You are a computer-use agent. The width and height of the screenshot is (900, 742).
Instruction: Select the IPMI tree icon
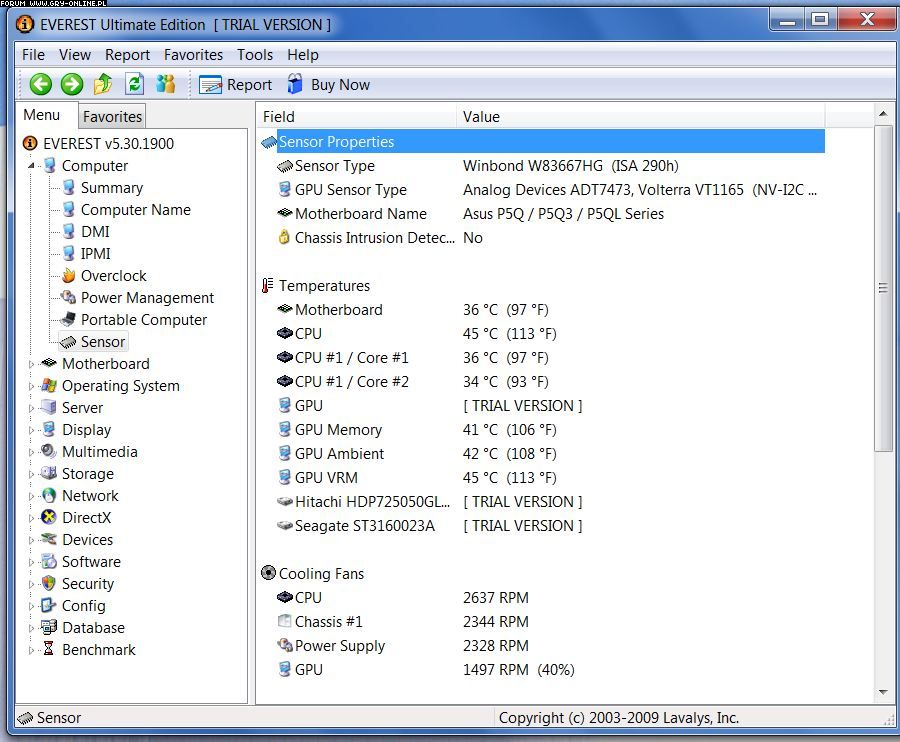69,252
